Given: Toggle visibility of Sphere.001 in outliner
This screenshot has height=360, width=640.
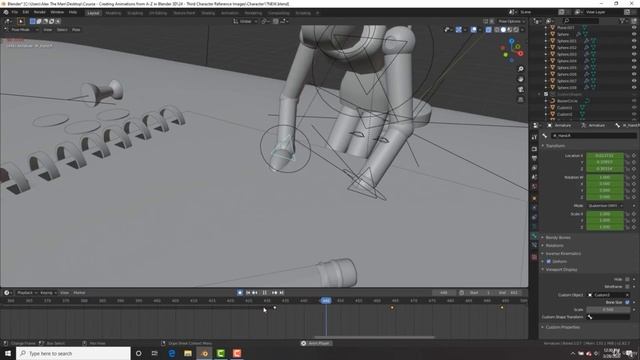Looking at the screenshot, I should [634, 41].
